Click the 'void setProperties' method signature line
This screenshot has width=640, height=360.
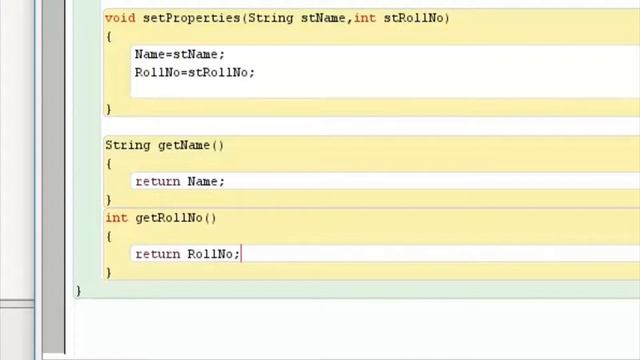[x=277, y=18]
